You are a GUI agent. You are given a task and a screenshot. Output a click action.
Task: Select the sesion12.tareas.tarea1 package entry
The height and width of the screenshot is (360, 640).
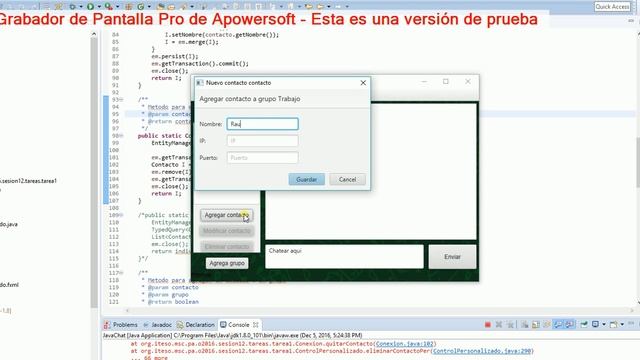click(28, 181)
